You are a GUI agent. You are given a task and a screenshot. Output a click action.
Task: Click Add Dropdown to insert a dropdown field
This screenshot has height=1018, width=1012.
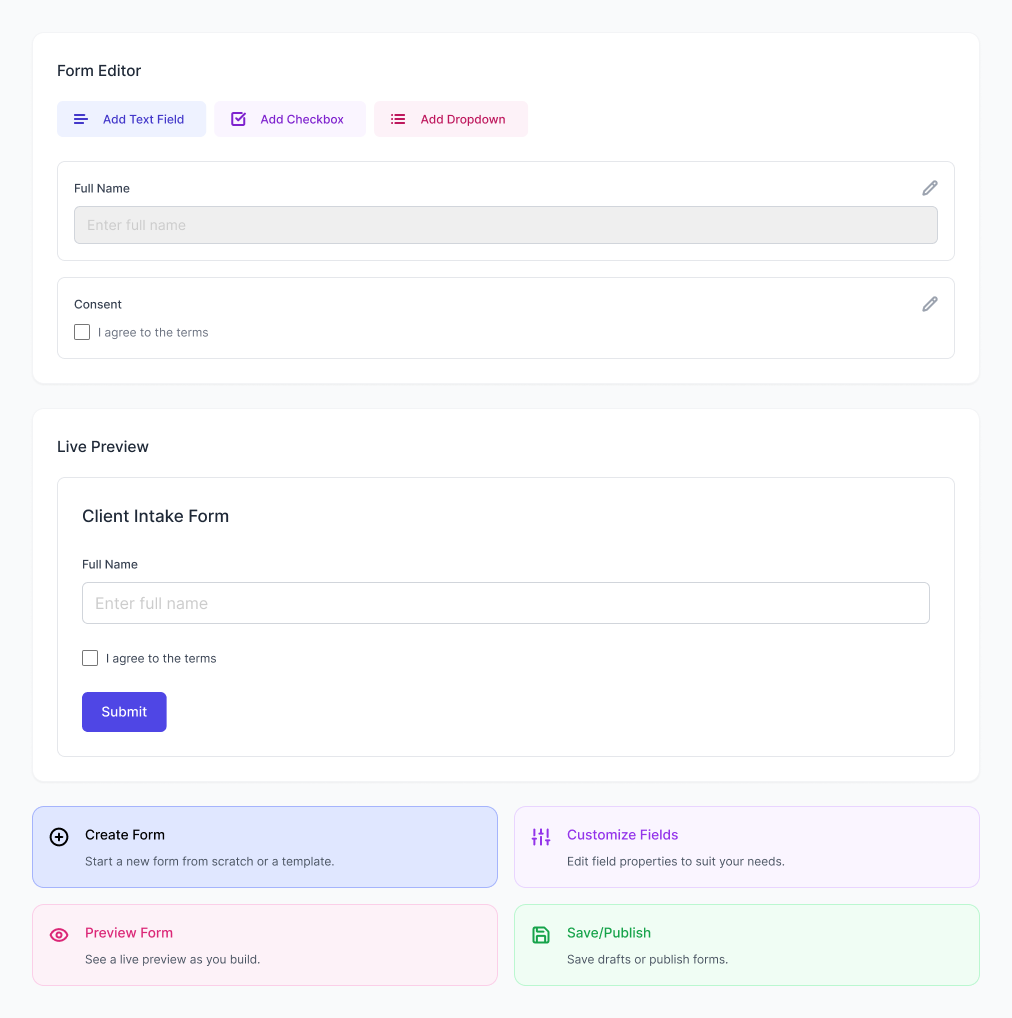450,118
